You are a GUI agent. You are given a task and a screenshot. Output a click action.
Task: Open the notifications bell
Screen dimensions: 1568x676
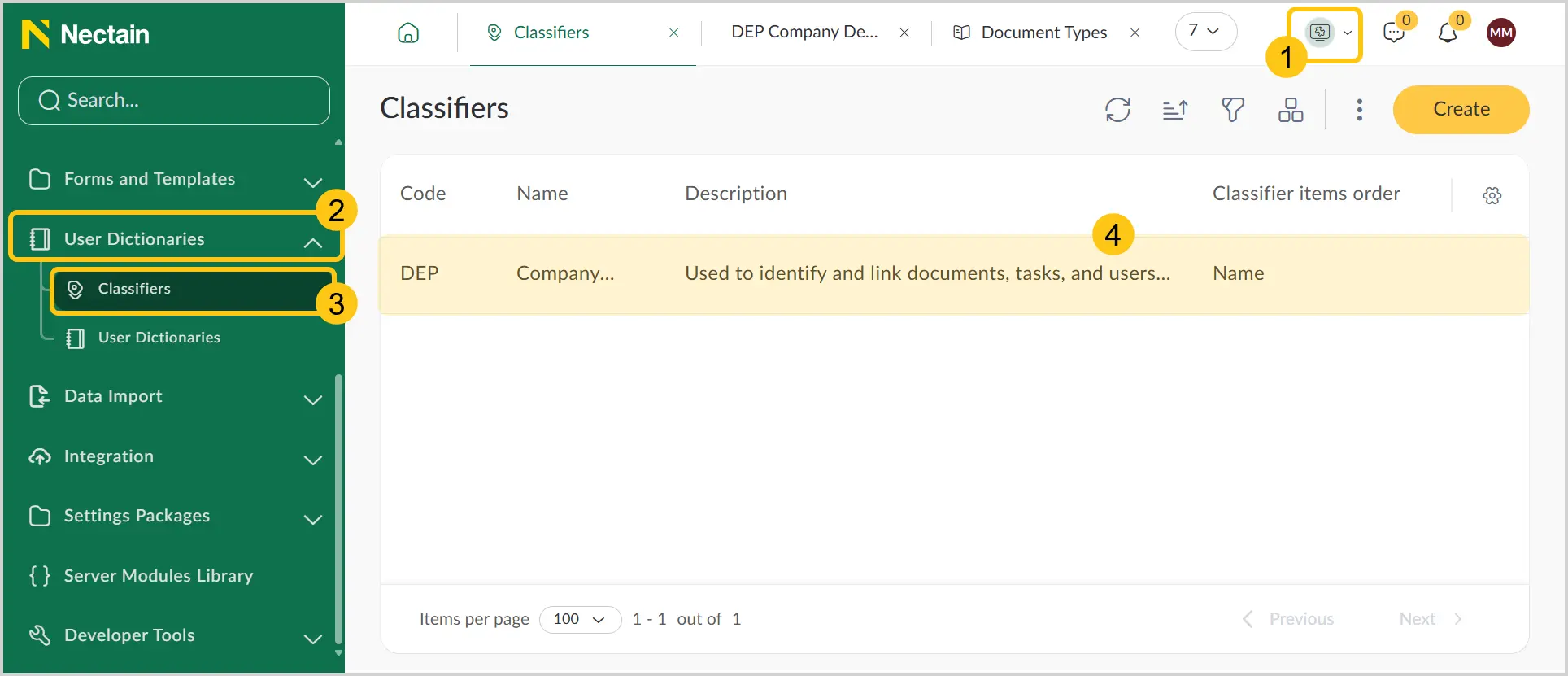click(x=1448, y=33)
